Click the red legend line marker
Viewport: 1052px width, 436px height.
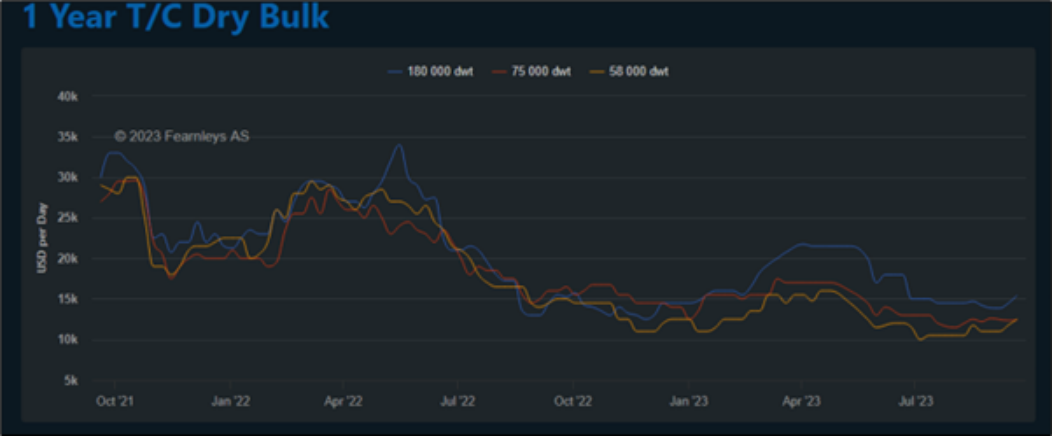click(x=499, y=72)
